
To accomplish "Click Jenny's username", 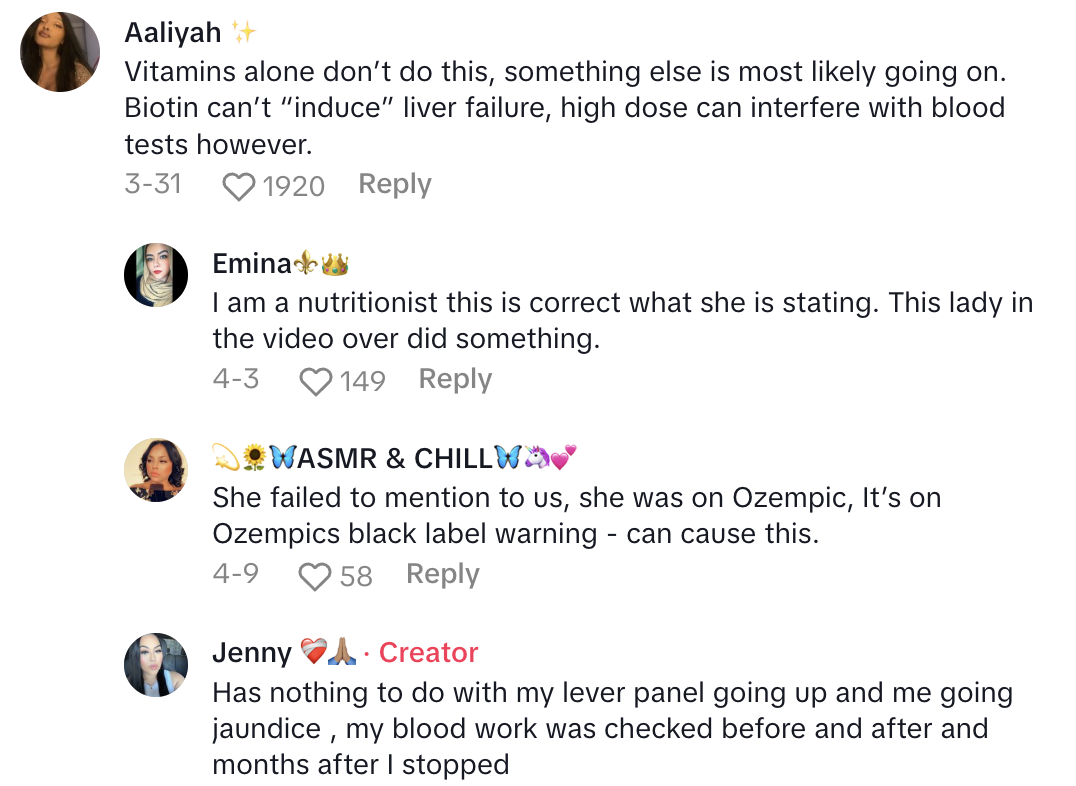I will 251,653.
